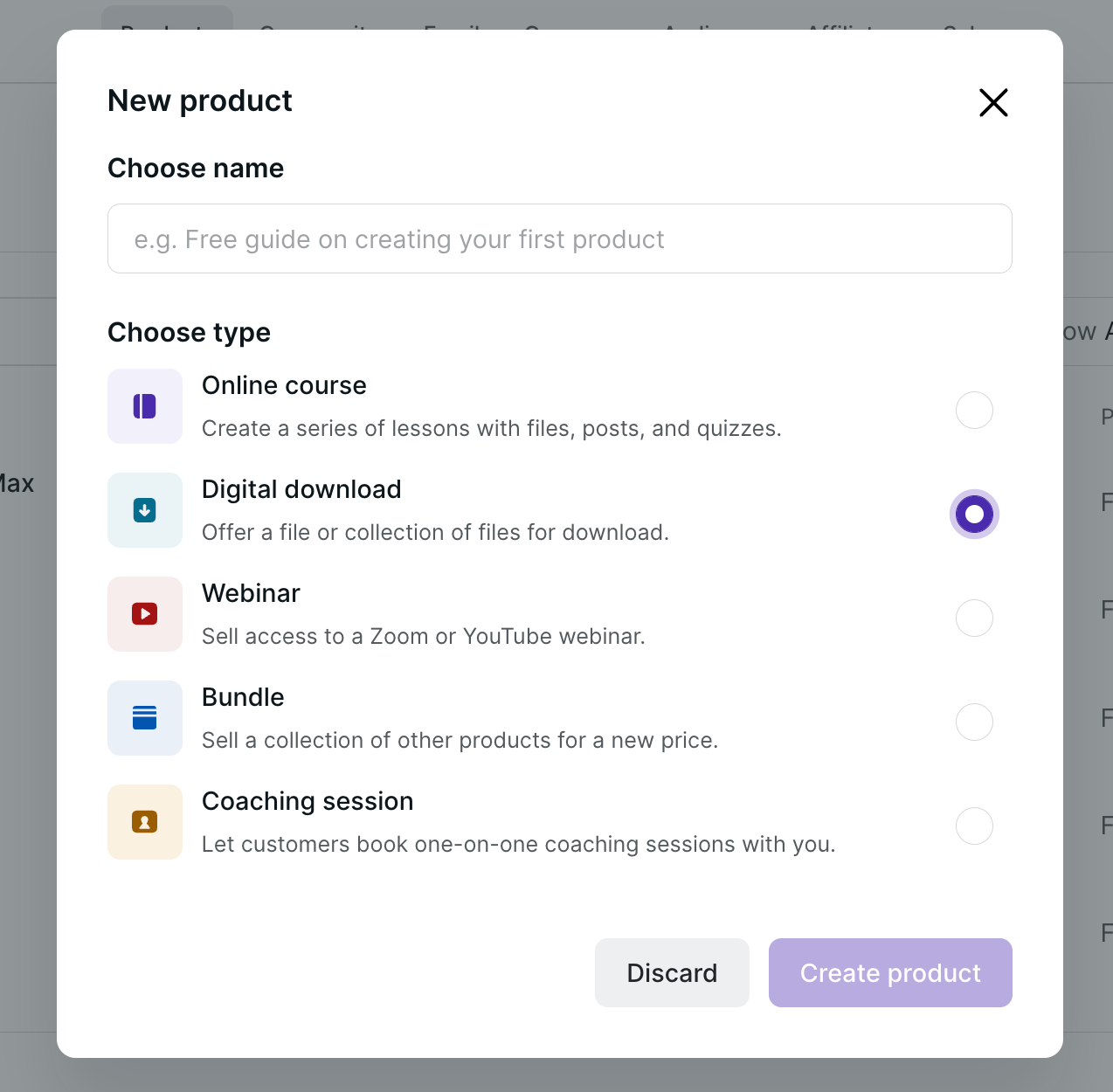Click the Online course title text

pyautogui.click(x=284, y=385)
